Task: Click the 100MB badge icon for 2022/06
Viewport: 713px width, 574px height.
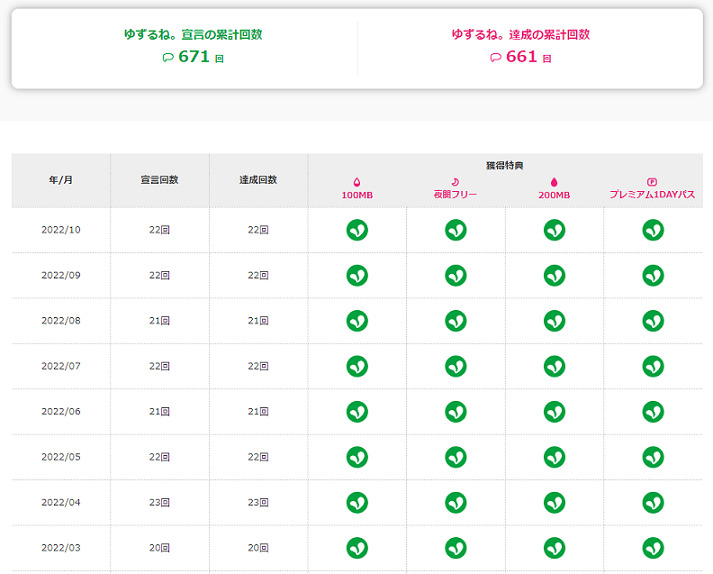Action: pos(357,411)
